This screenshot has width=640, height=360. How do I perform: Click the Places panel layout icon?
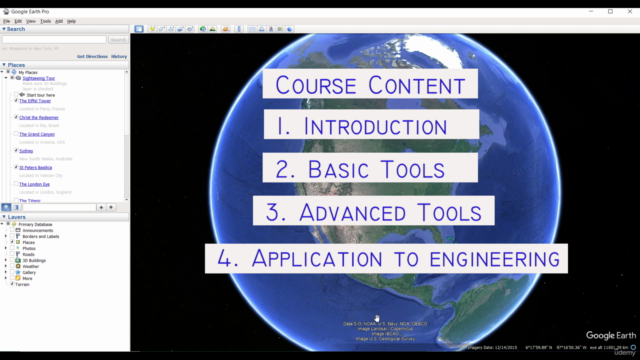(16, 207)
